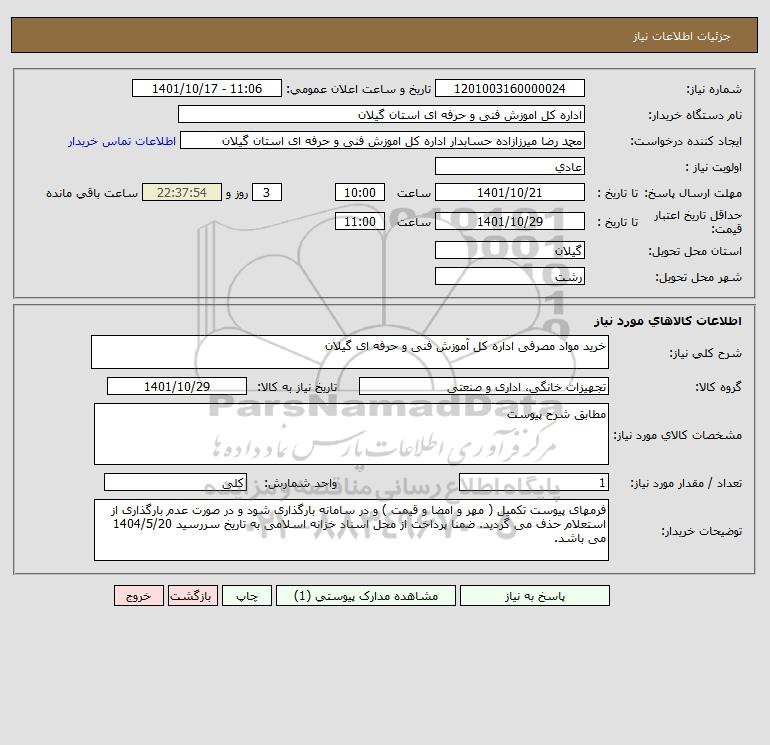Click the unit of measure field 'کلی'
The height and width of the screenshot is (745, 770).
click(x=175, y=483)
